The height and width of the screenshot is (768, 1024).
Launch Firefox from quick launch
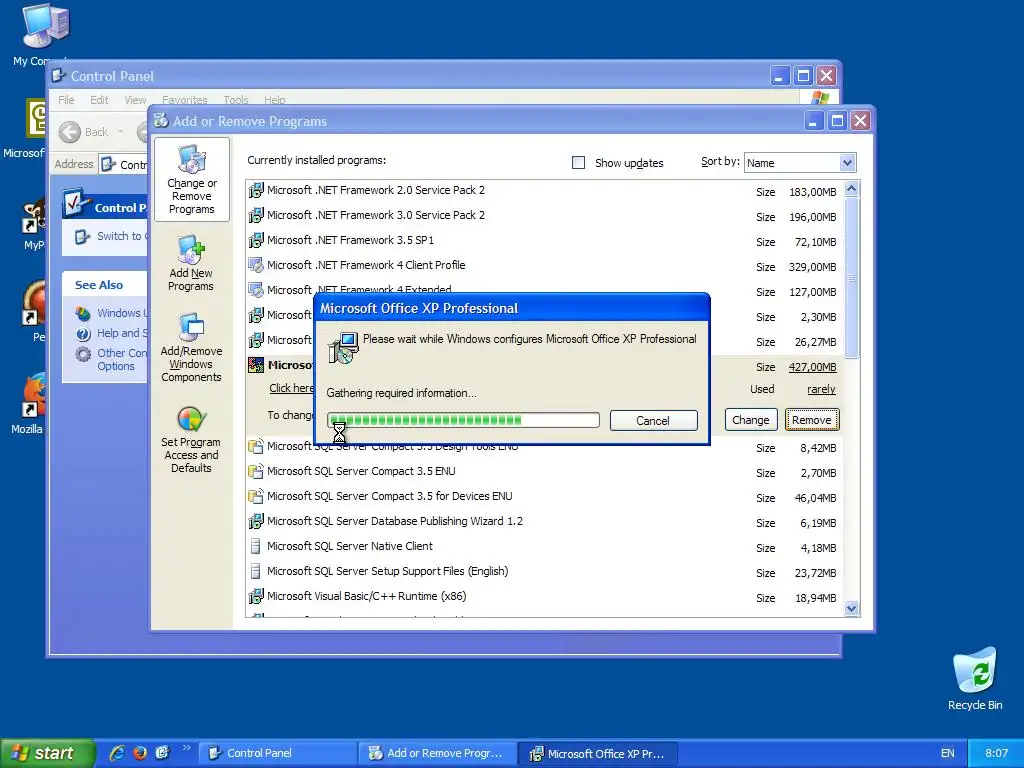click(140, 753)
